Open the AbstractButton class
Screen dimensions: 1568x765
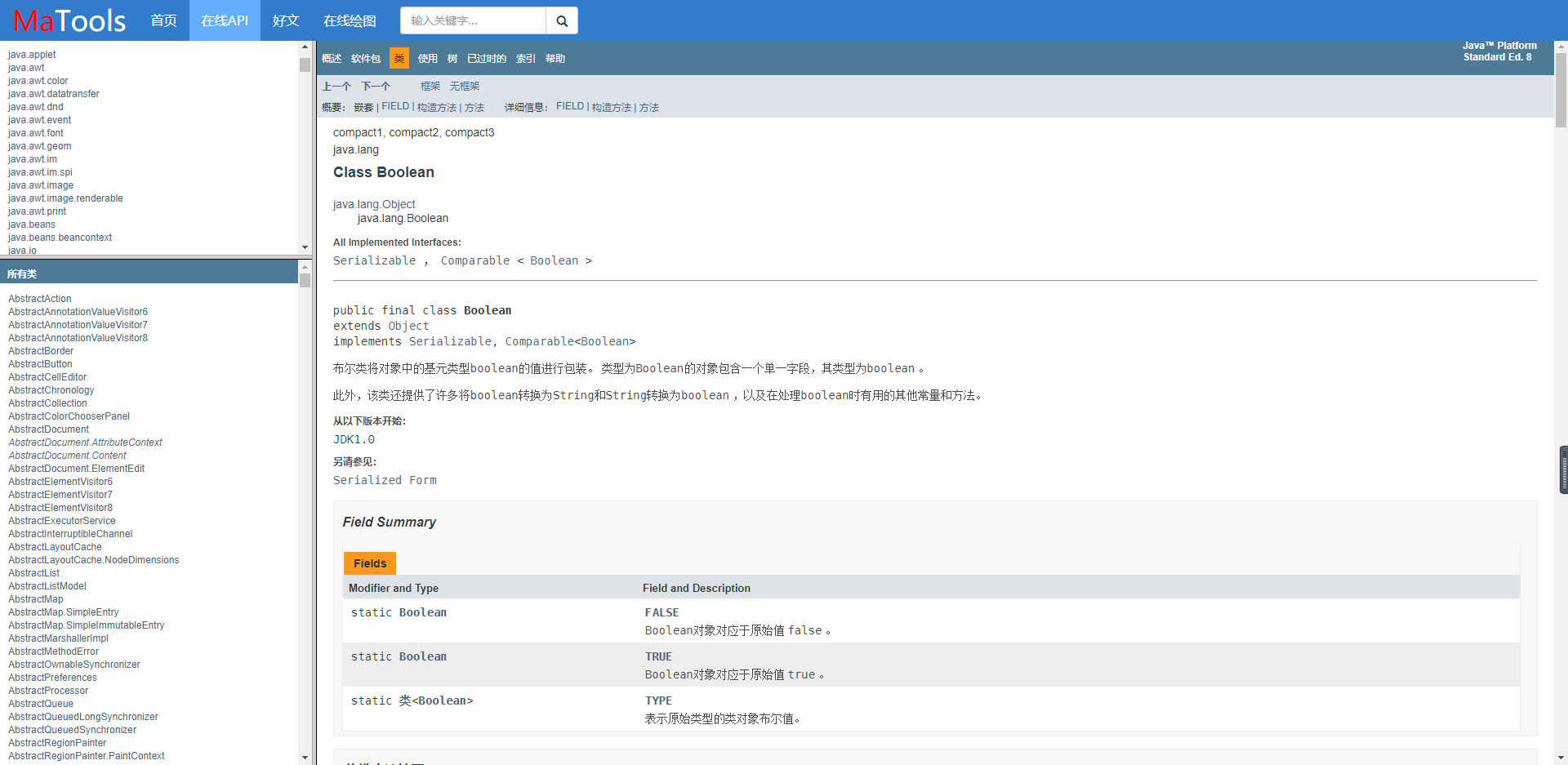(x=40, y=364)
